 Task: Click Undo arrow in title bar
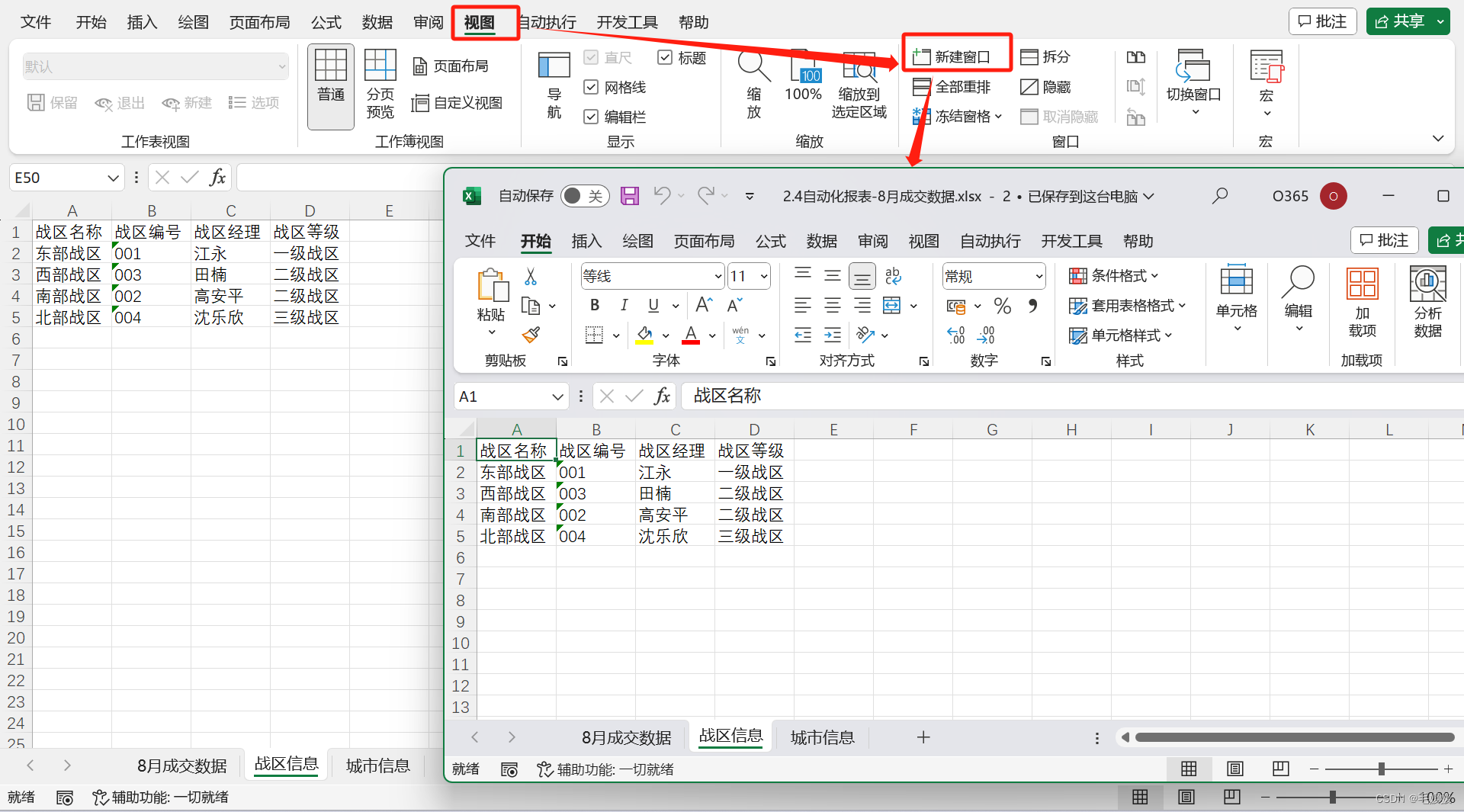click(662, 196)
